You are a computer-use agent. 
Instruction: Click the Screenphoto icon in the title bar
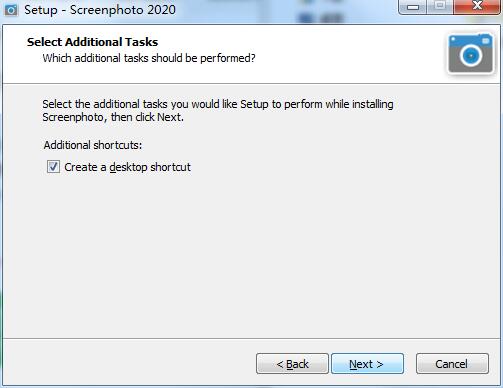[x=11, y=10]
